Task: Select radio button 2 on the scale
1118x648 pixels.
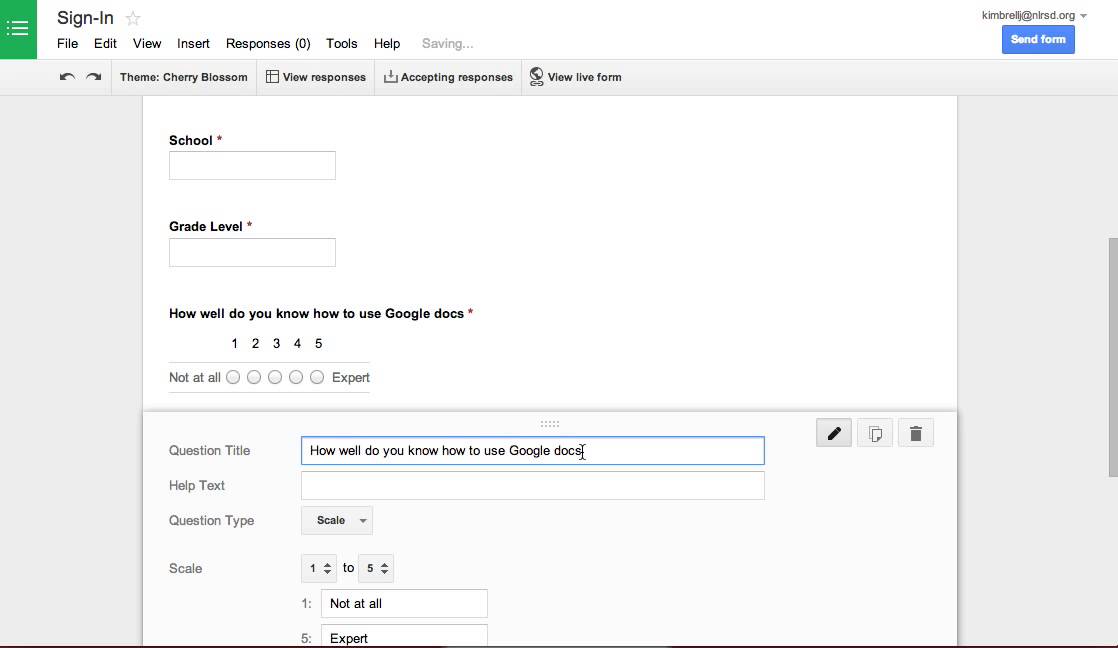Action: coord(254,377)
